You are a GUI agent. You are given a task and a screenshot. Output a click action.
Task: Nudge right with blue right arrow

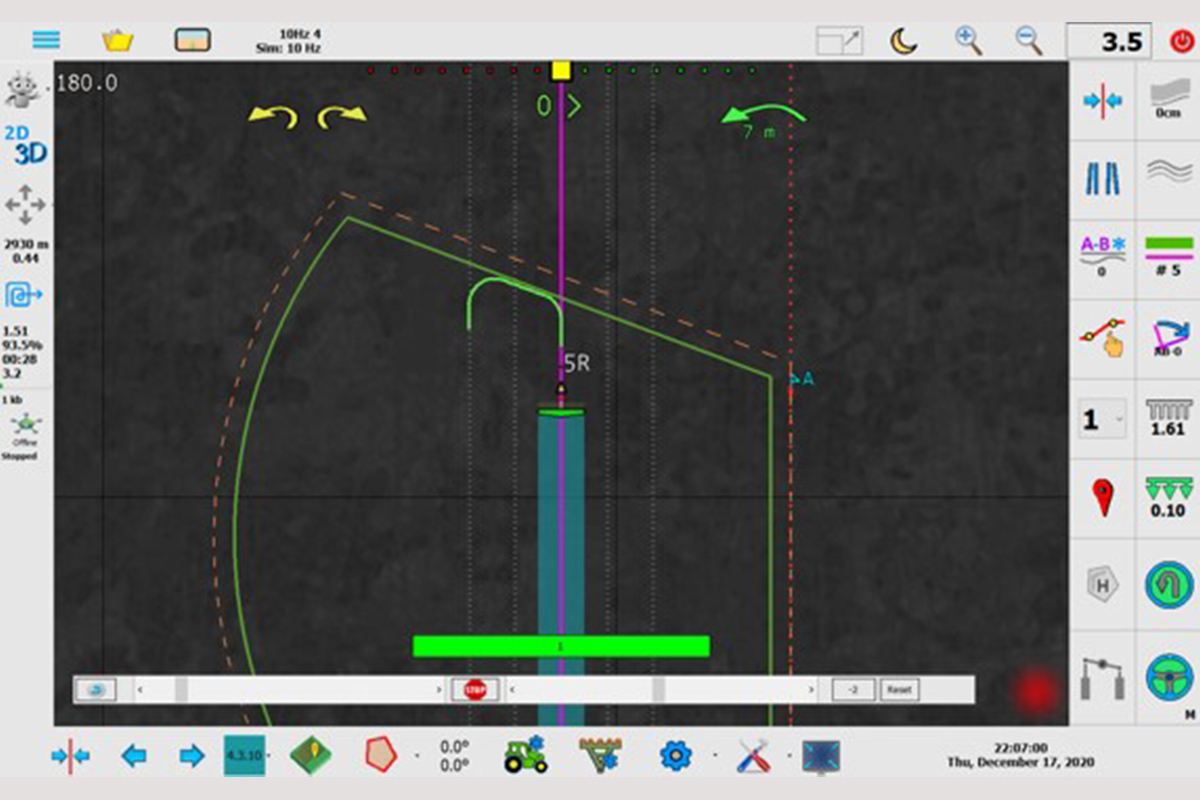click(192, 757)
